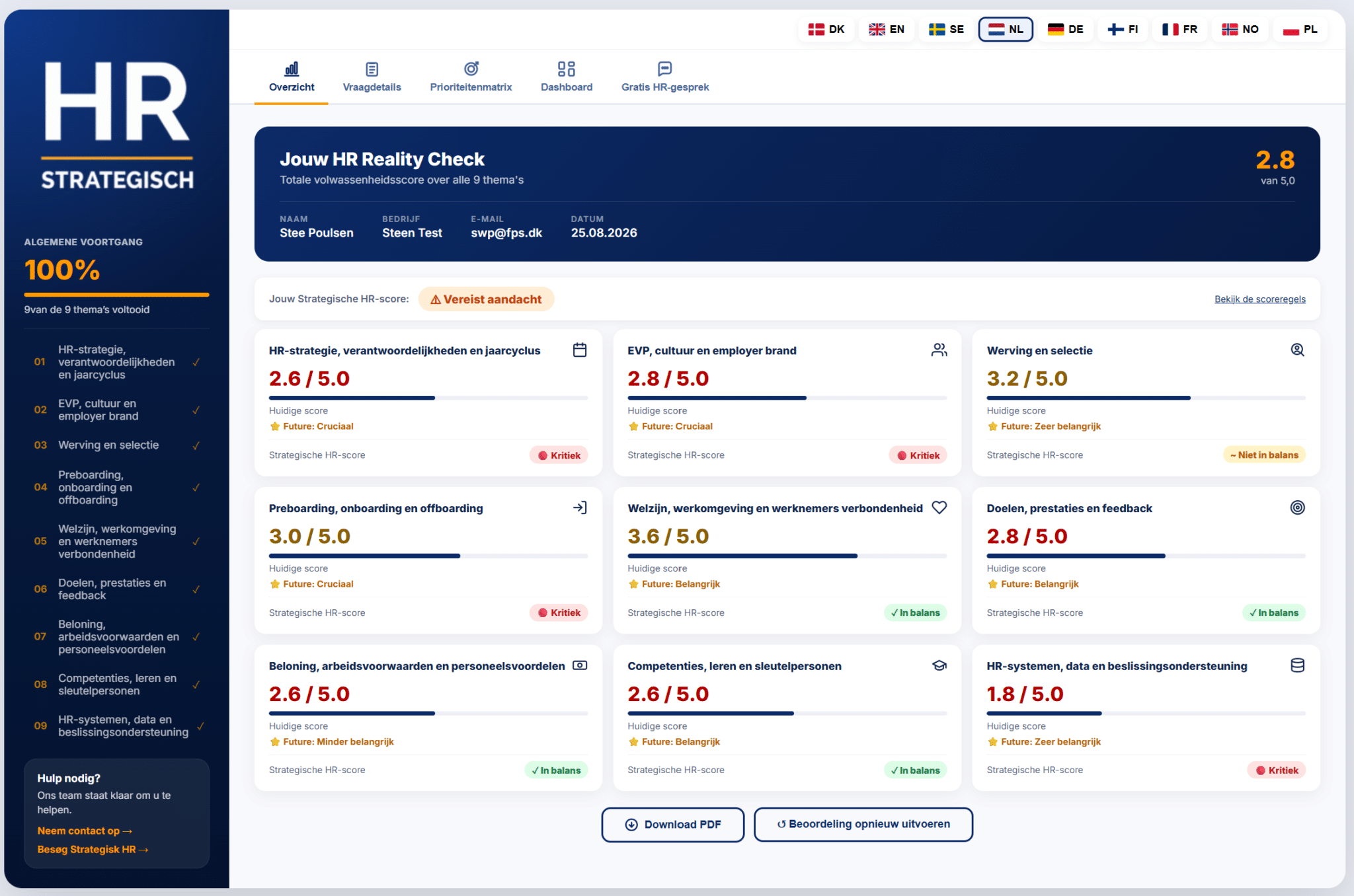
Task: Choose the PL Polish language flag
Action: pyautogui.click(x=1300, y=29)
